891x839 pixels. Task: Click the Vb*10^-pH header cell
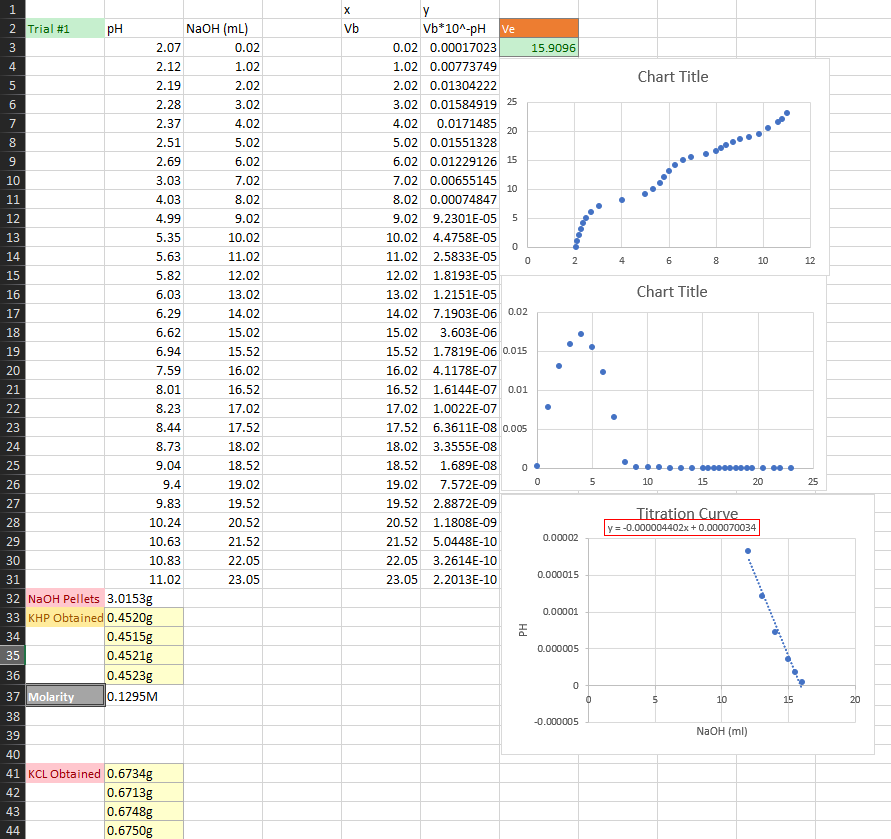tap(460, 29)
